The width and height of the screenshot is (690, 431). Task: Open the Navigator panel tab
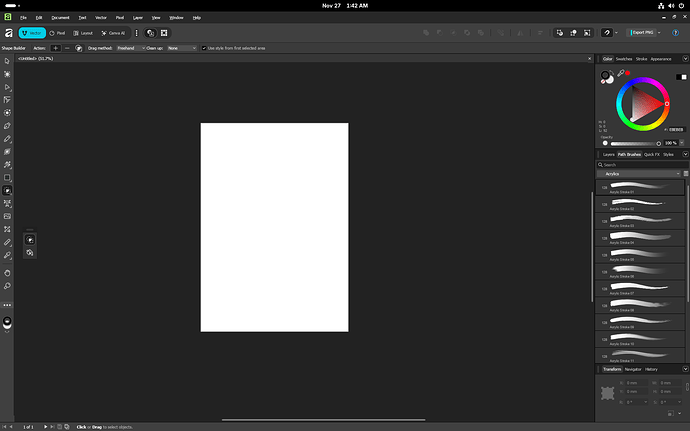pos(633,369)
